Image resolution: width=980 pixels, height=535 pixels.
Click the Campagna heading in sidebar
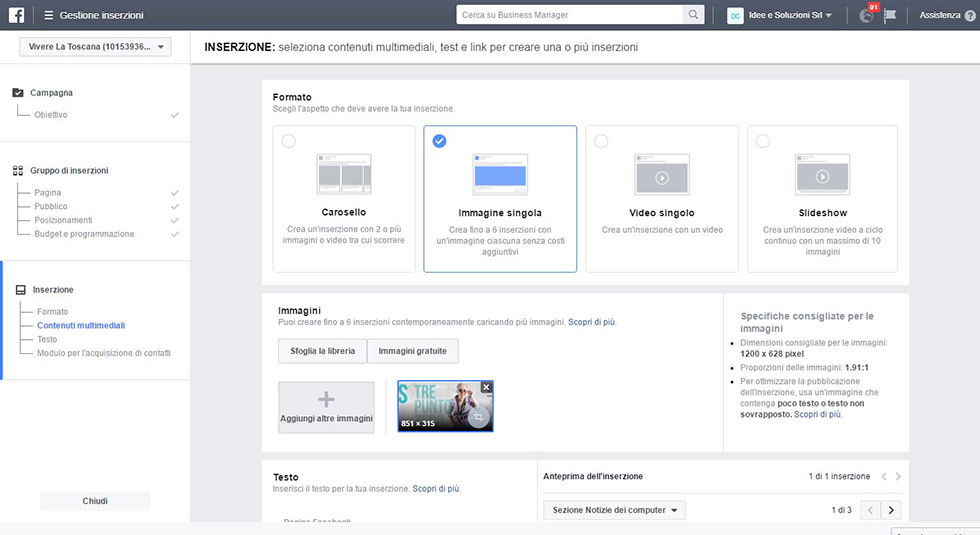(51, 92)
